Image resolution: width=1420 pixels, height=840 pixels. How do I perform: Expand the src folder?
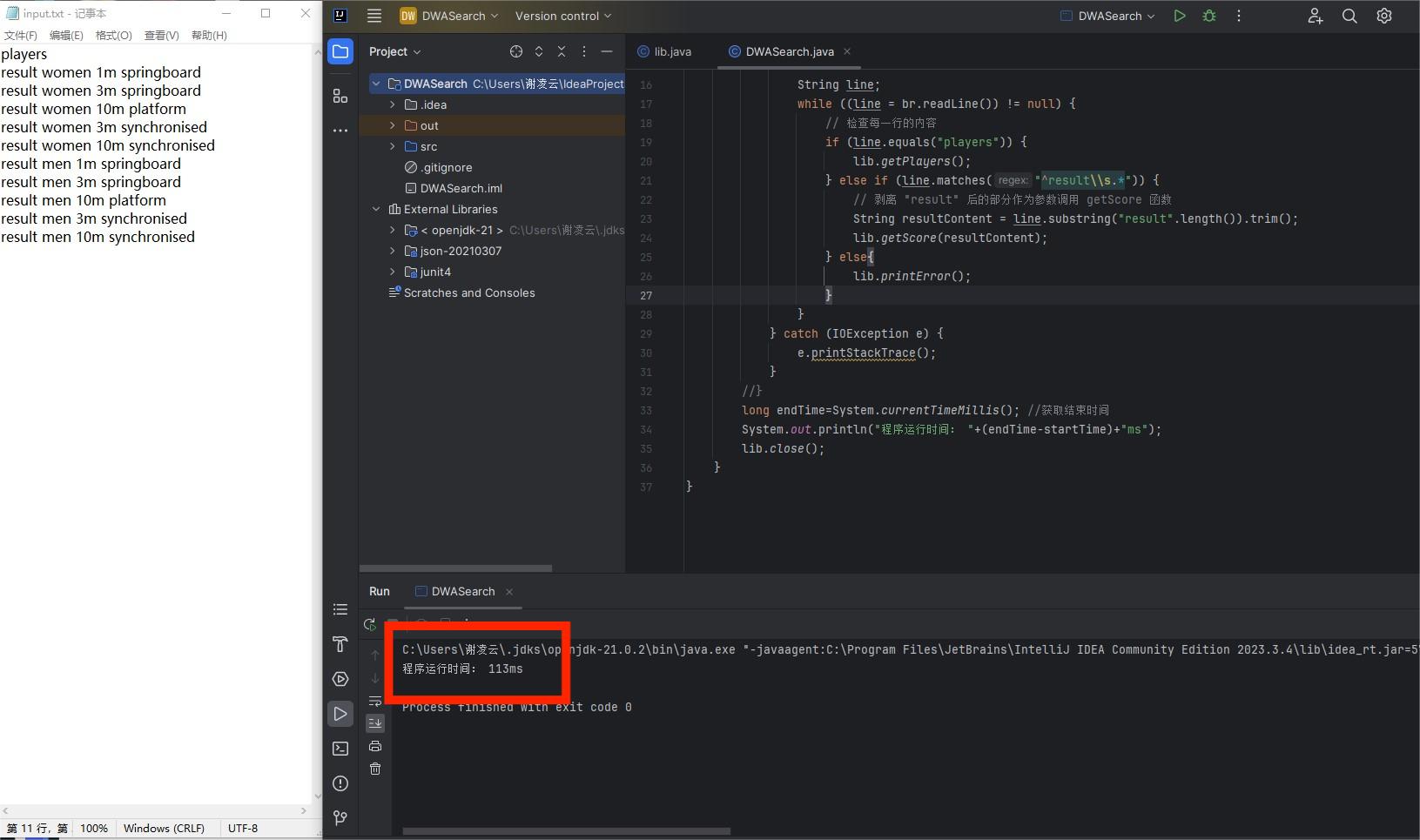[x=392, y=146]
